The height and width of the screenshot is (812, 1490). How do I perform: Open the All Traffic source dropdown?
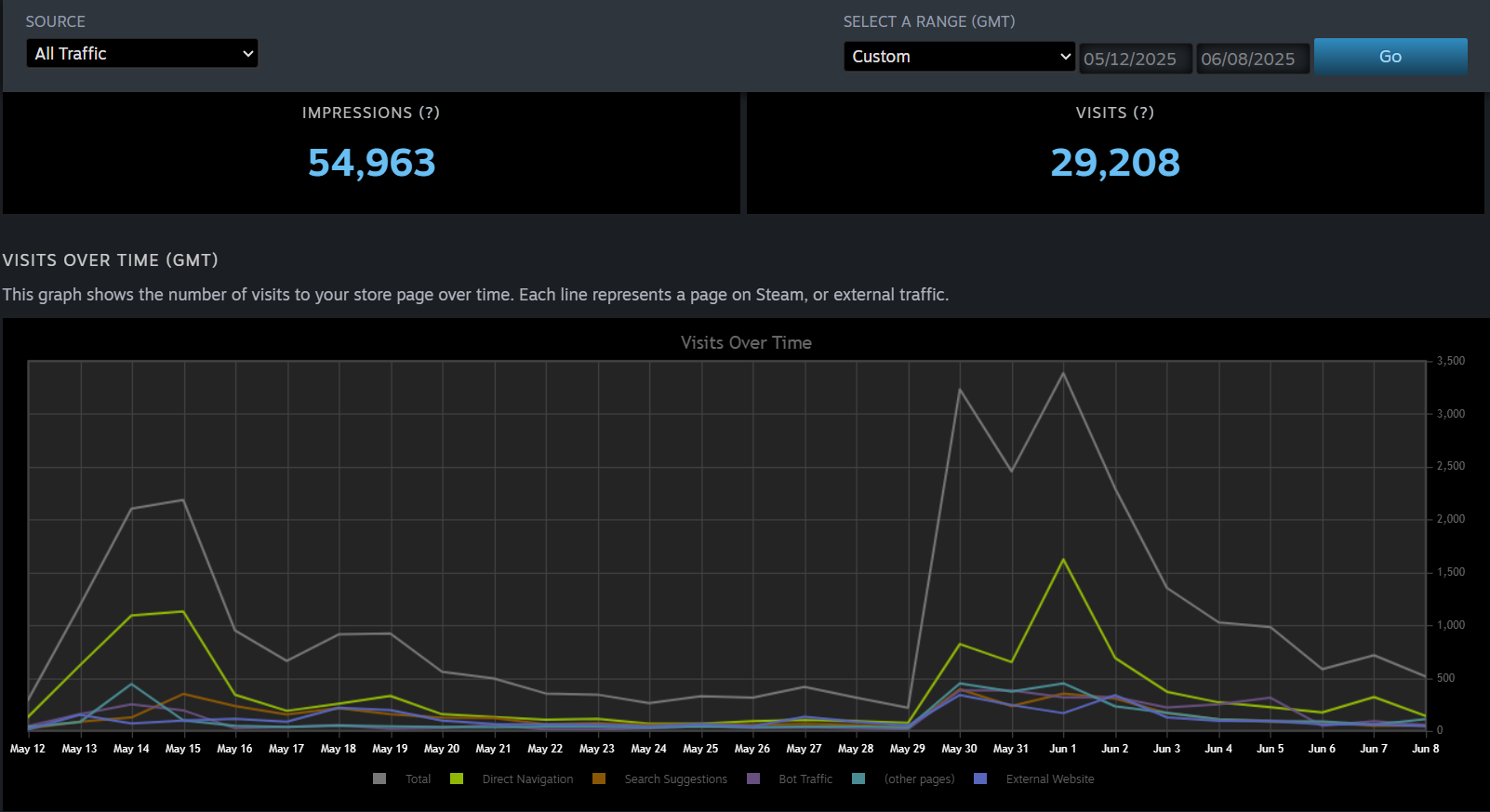click(x=142, y=54)
